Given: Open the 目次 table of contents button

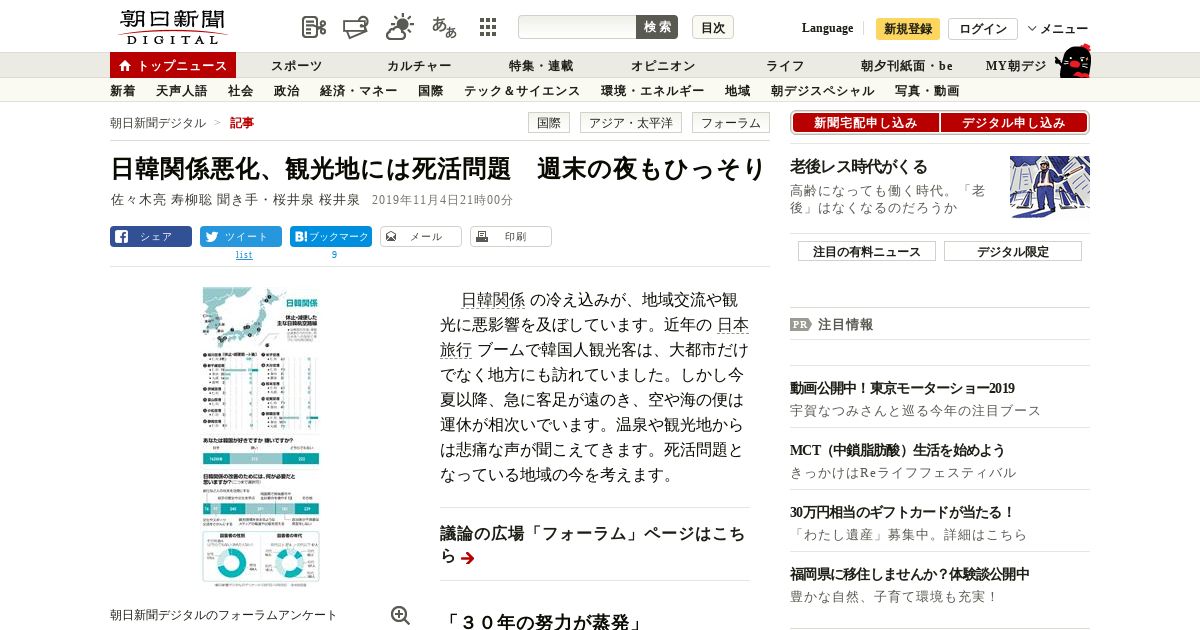Looking at the screenshot, I should [x=713, y=27].
